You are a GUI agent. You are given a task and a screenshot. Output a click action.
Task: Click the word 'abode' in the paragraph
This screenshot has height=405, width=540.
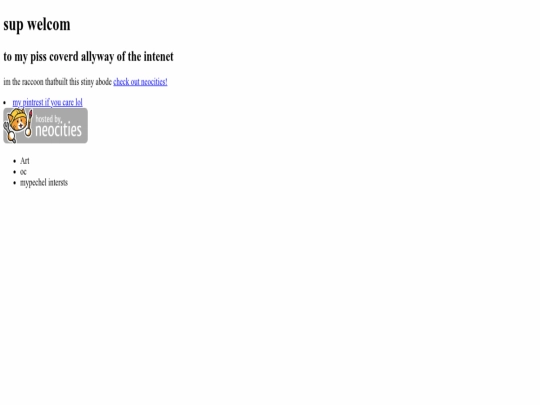coord(104,82)
